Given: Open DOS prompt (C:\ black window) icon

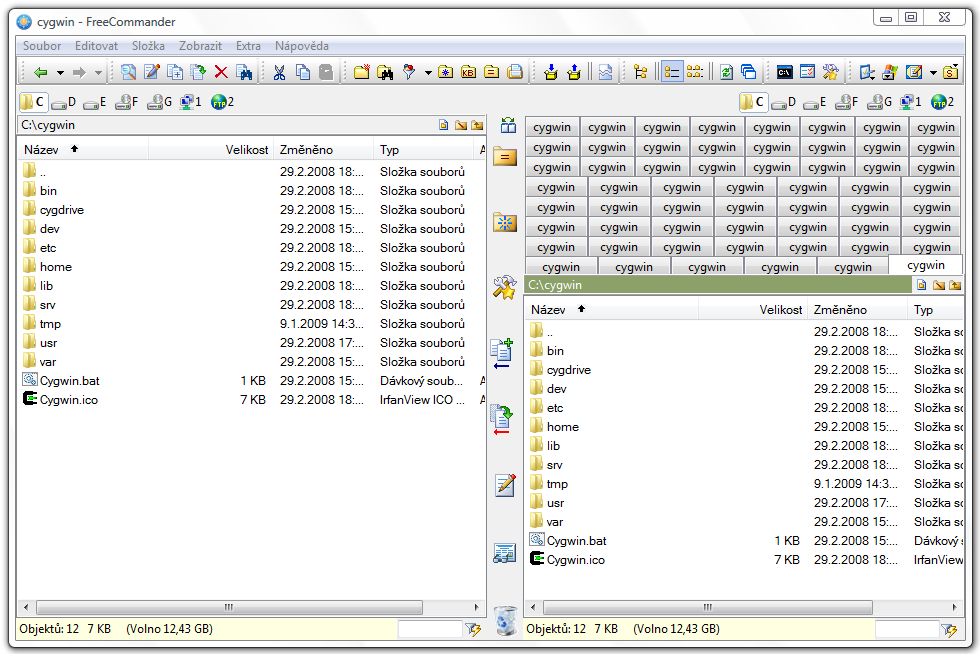Looking at the screenshot, I should (x=784, y=73).
